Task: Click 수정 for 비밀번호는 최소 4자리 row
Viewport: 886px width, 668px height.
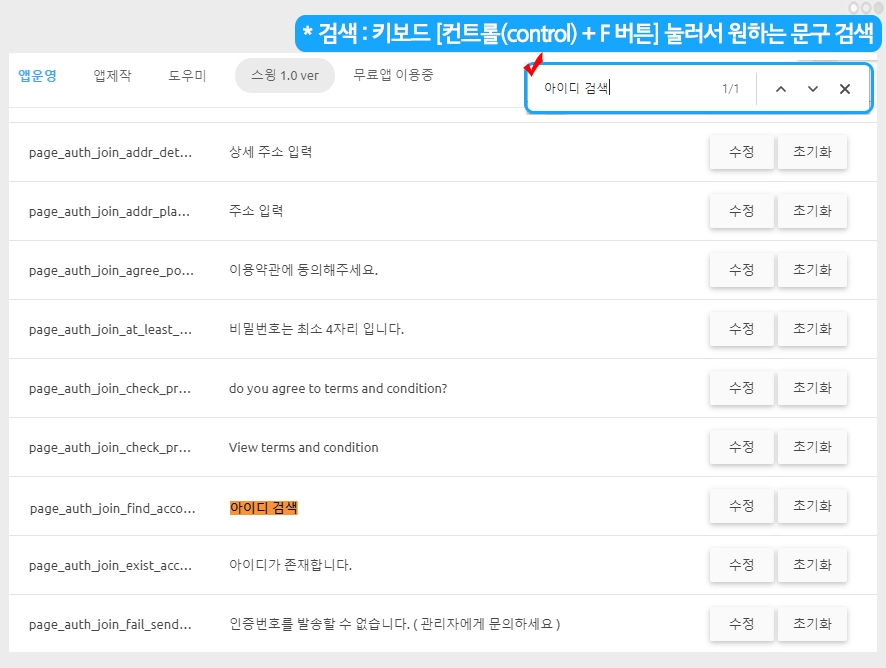Action: point(741,329)
